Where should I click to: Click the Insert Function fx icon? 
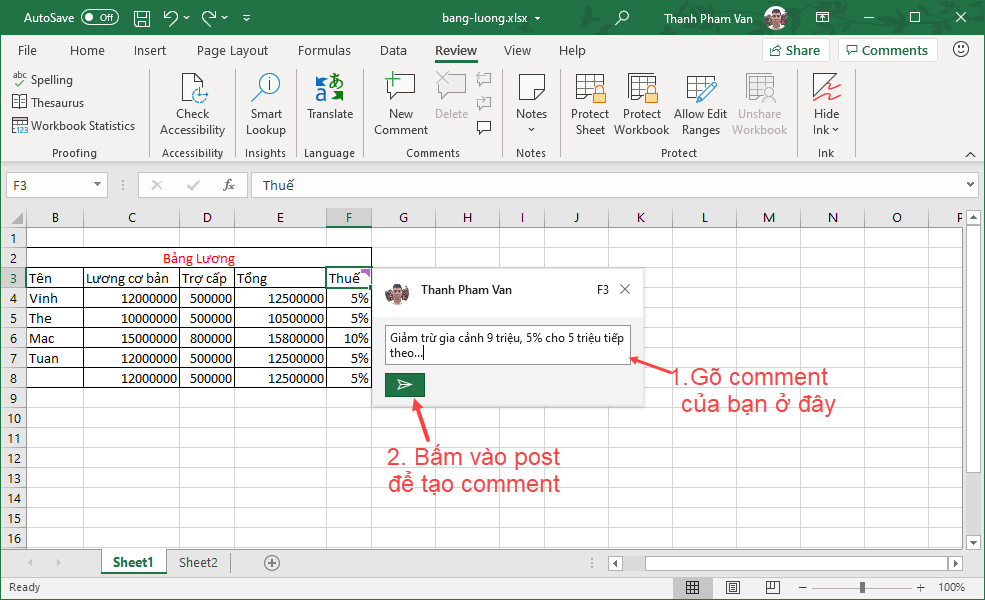click(x=229, y=185)
